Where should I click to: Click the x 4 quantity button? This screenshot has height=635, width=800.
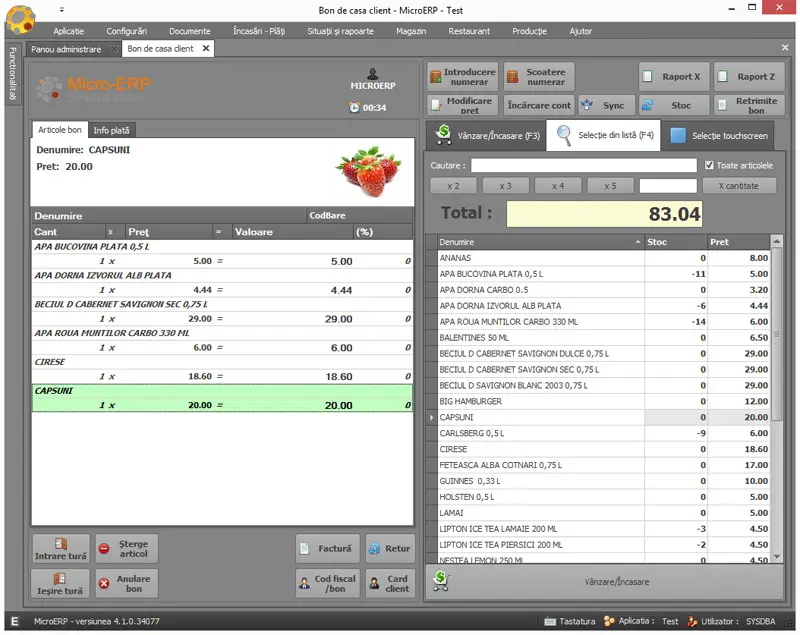[558, 186]
